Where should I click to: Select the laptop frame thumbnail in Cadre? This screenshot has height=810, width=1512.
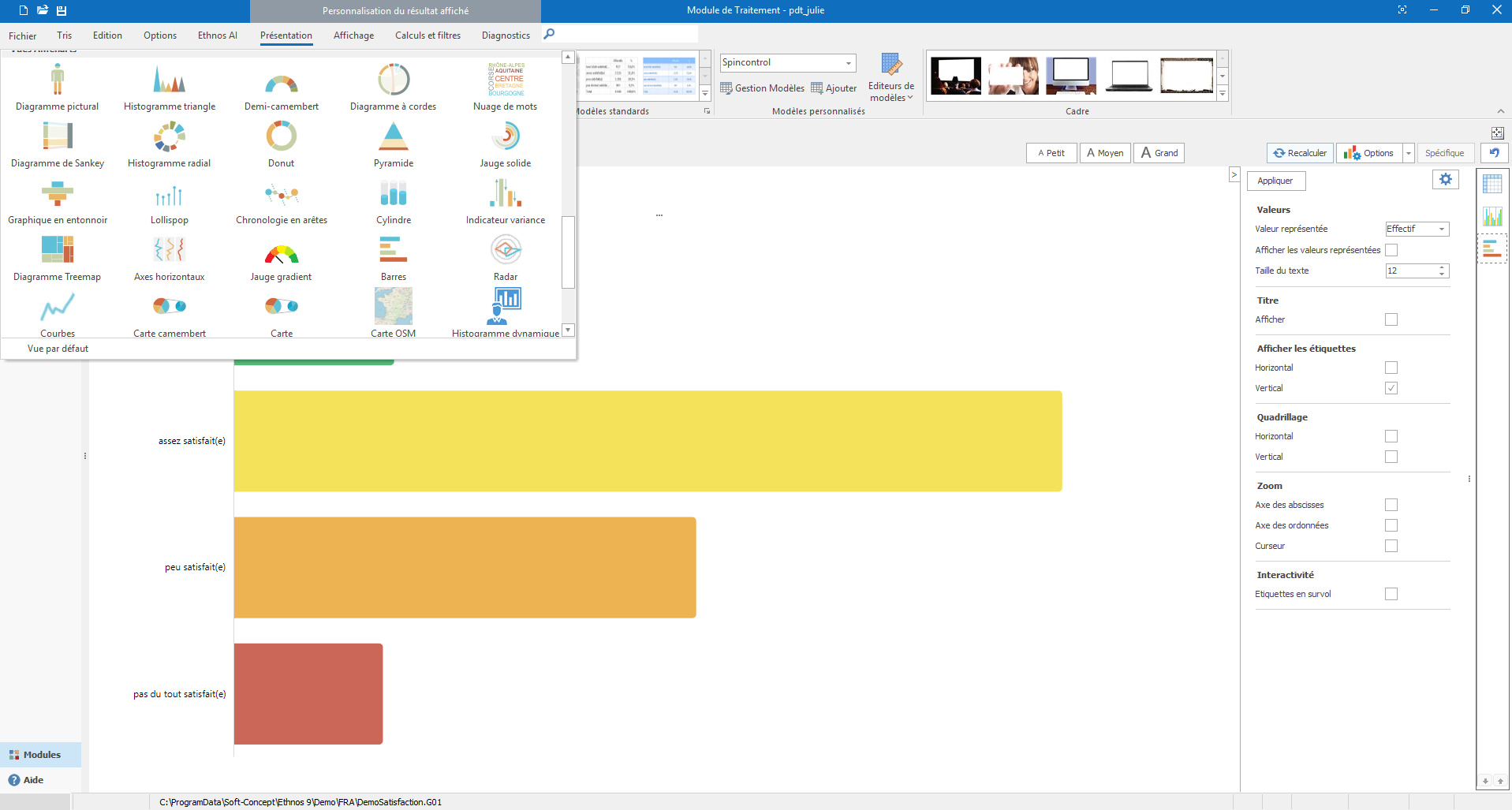(x=1129, y=74)
